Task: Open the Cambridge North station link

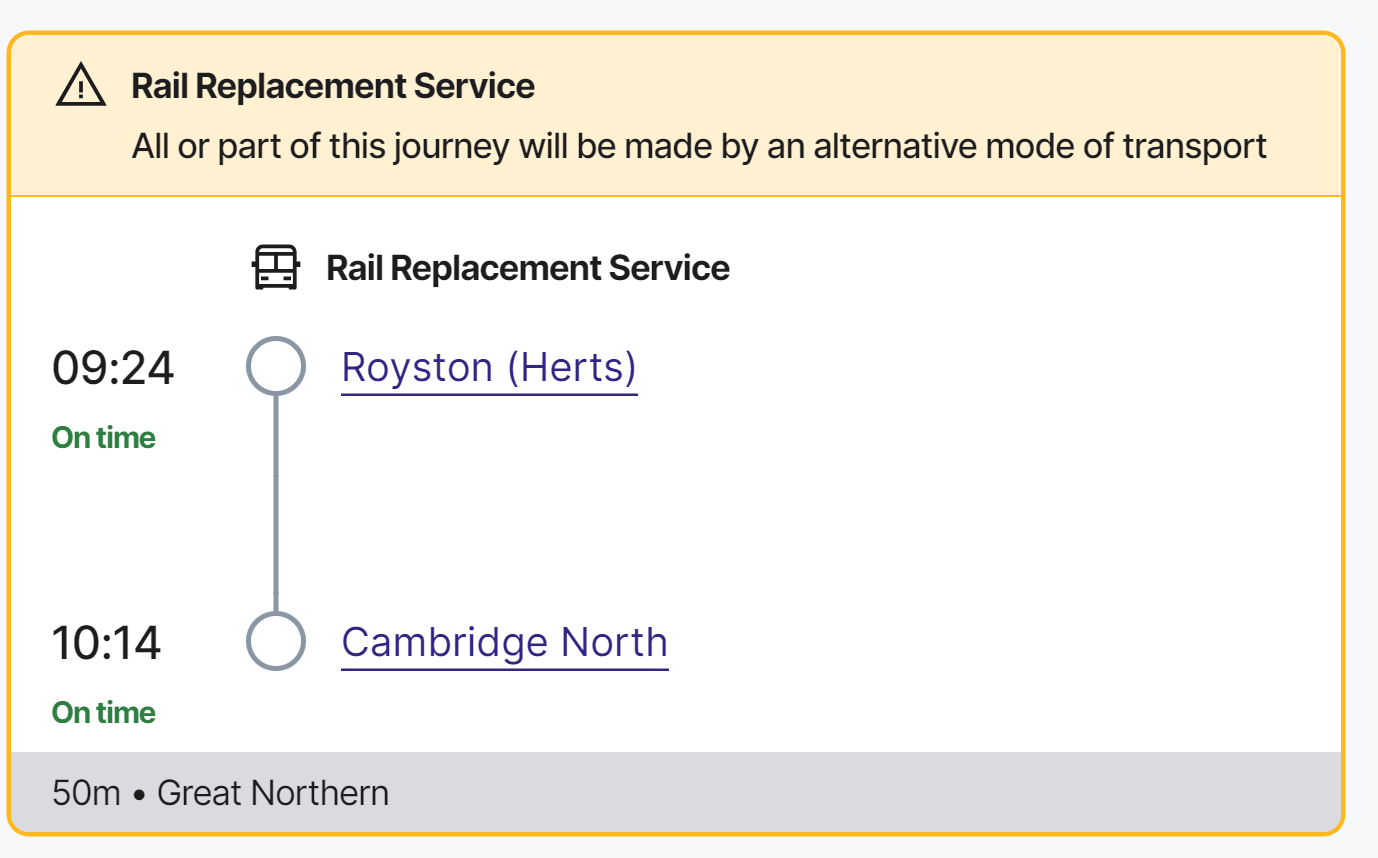Action: point(505,642)
